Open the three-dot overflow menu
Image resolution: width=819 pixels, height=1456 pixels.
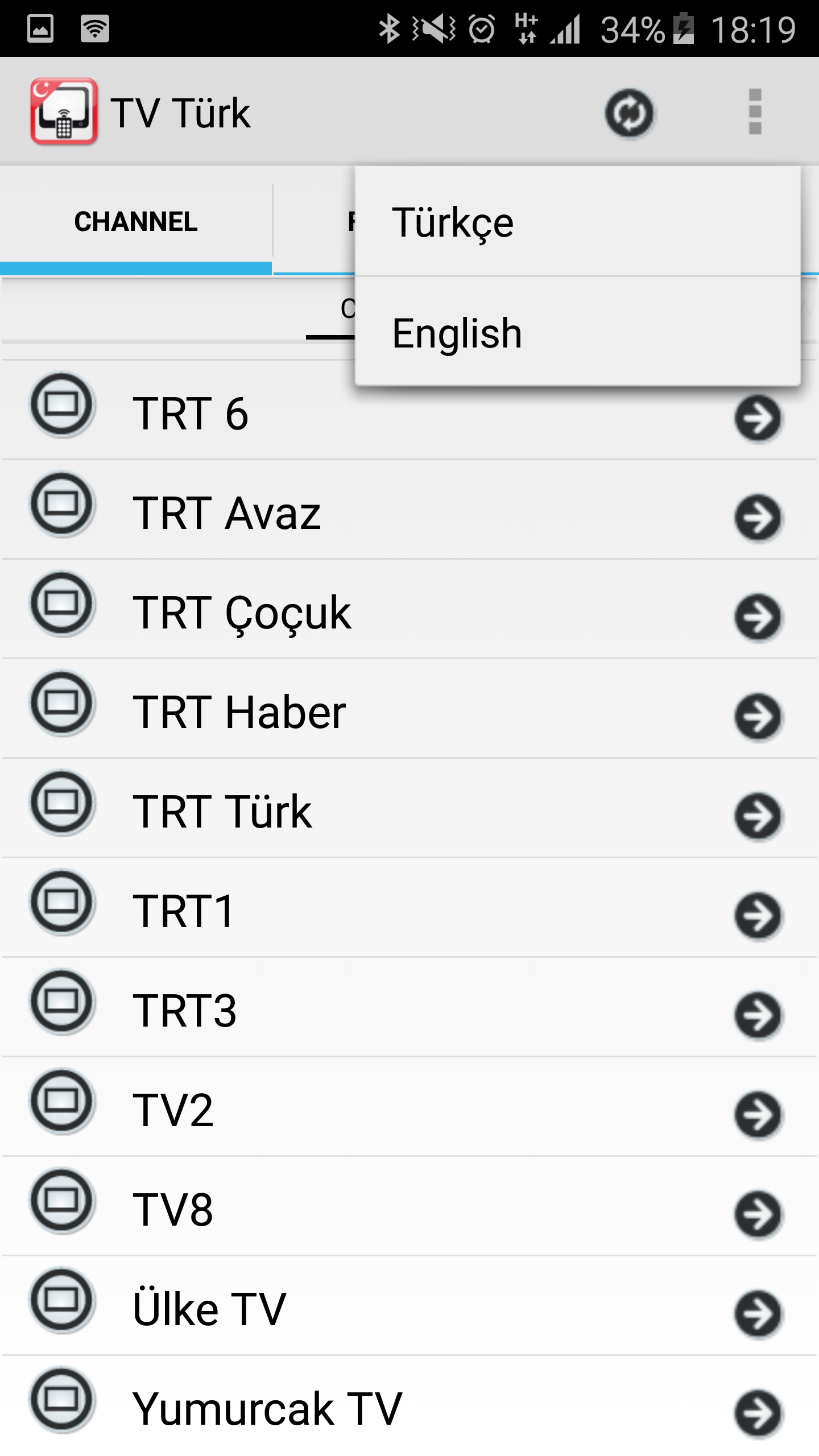pos(755,112)
